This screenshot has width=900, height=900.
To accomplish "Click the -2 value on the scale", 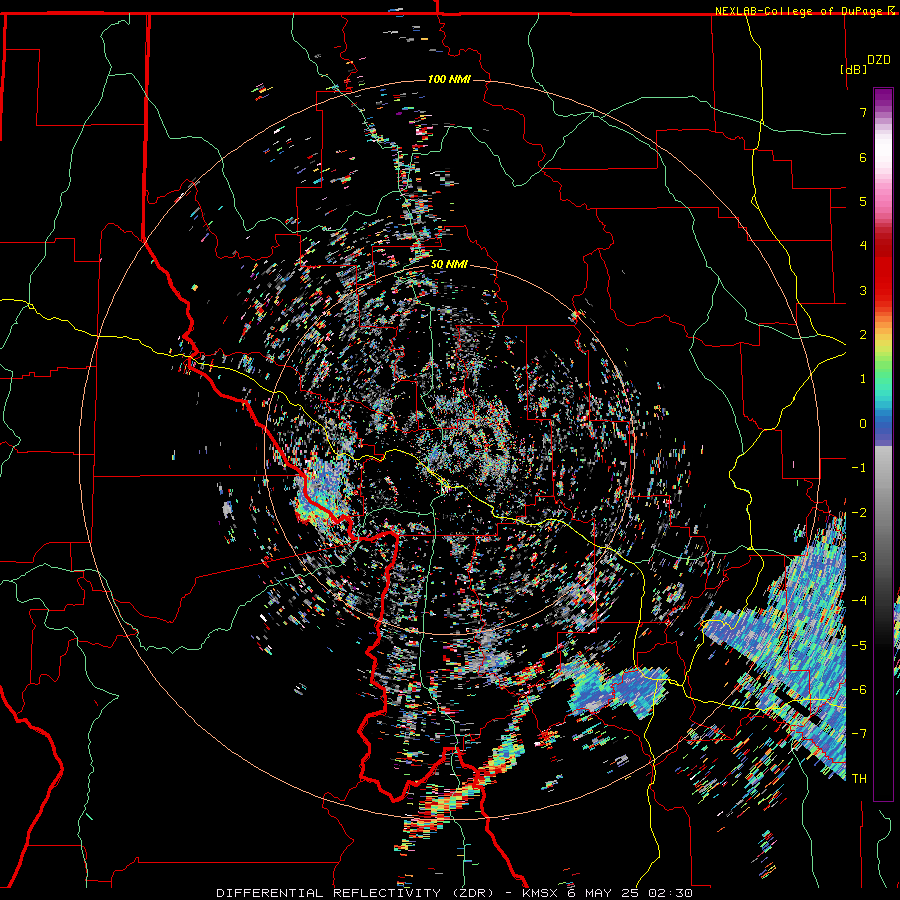I will pyautogui.click(x=859, y=513).
